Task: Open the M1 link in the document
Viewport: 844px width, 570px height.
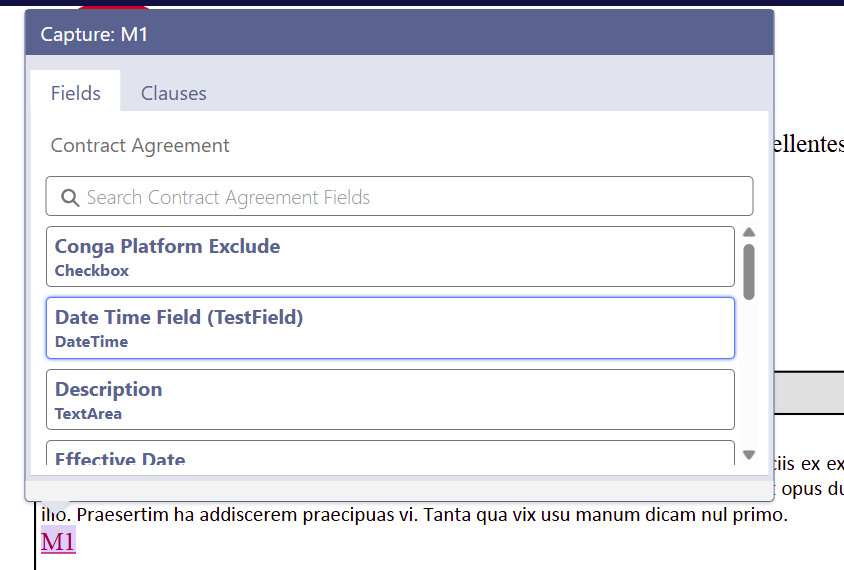Action: coord(58,542)
